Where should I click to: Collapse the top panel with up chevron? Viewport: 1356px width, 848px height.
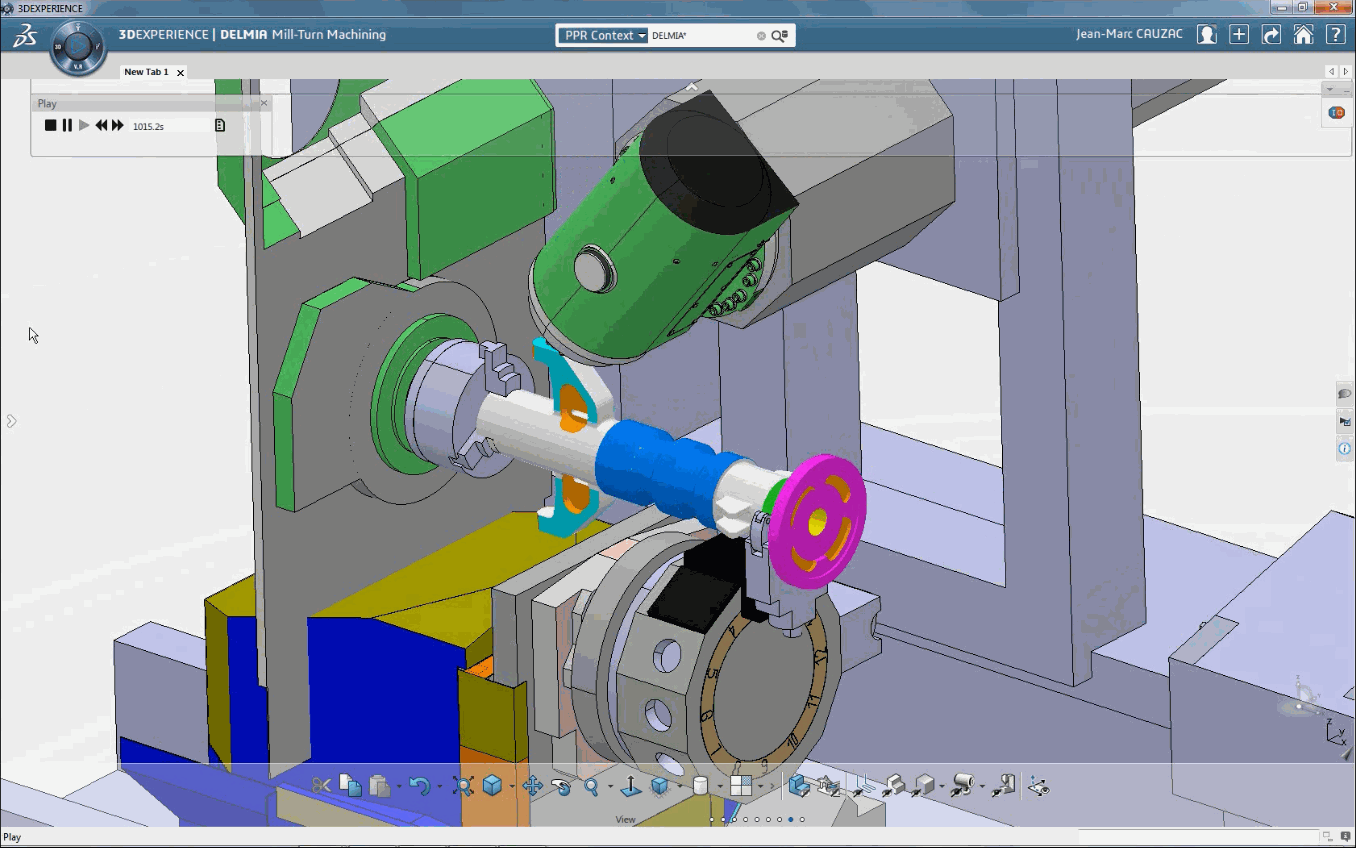tap(690, 87)
